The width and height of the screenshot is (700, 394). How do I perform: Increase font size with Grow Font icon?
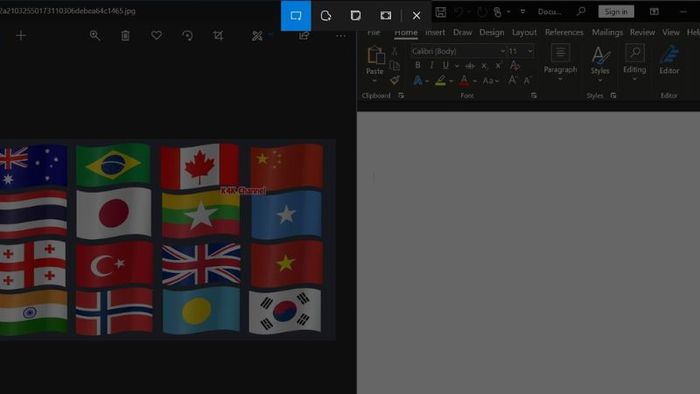pyautogui.click(x=512, y=80)
